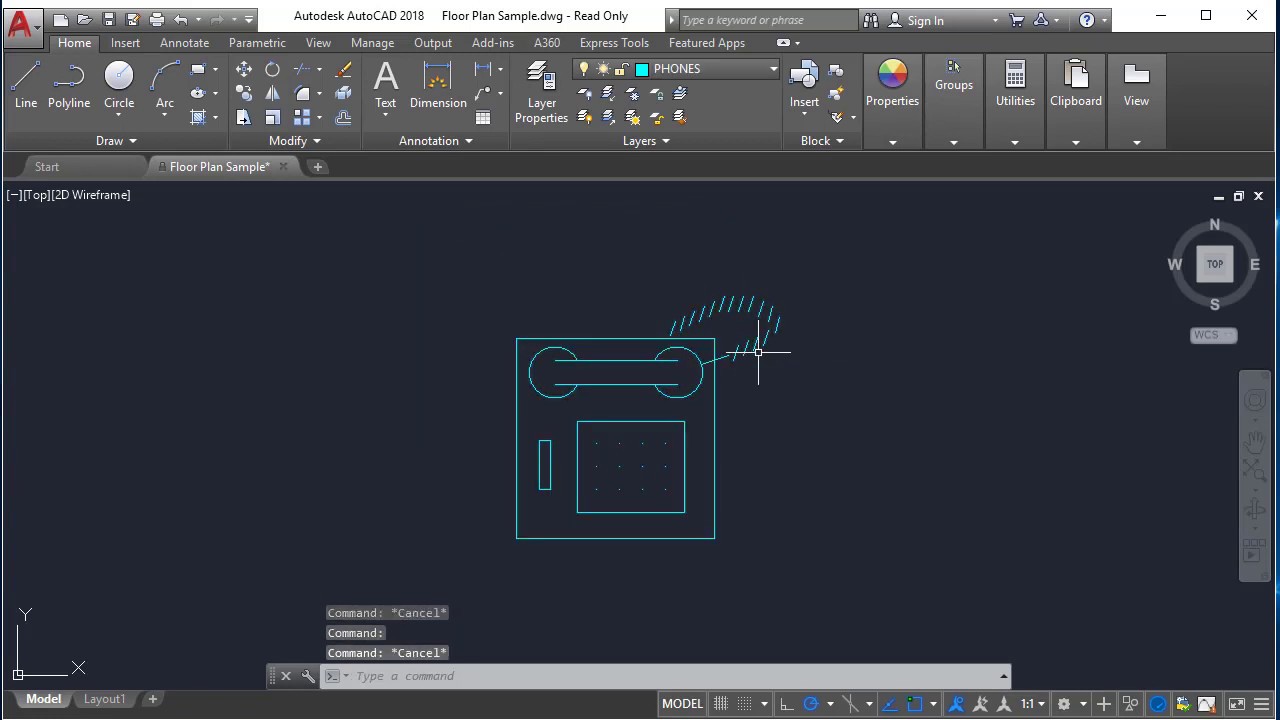
Task: Click the MODEL space button
Action: point(682,704)
